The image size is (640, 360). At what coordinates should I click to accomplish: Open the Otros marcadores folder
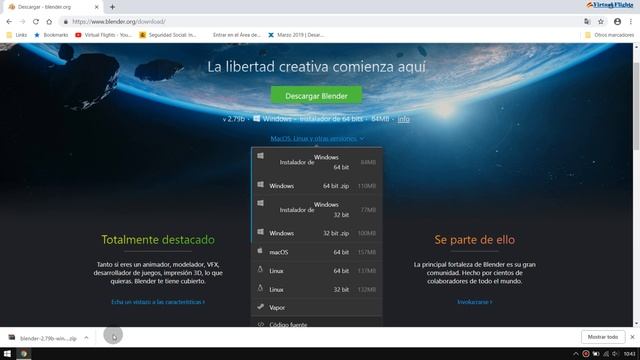click(x=609, y=35)
